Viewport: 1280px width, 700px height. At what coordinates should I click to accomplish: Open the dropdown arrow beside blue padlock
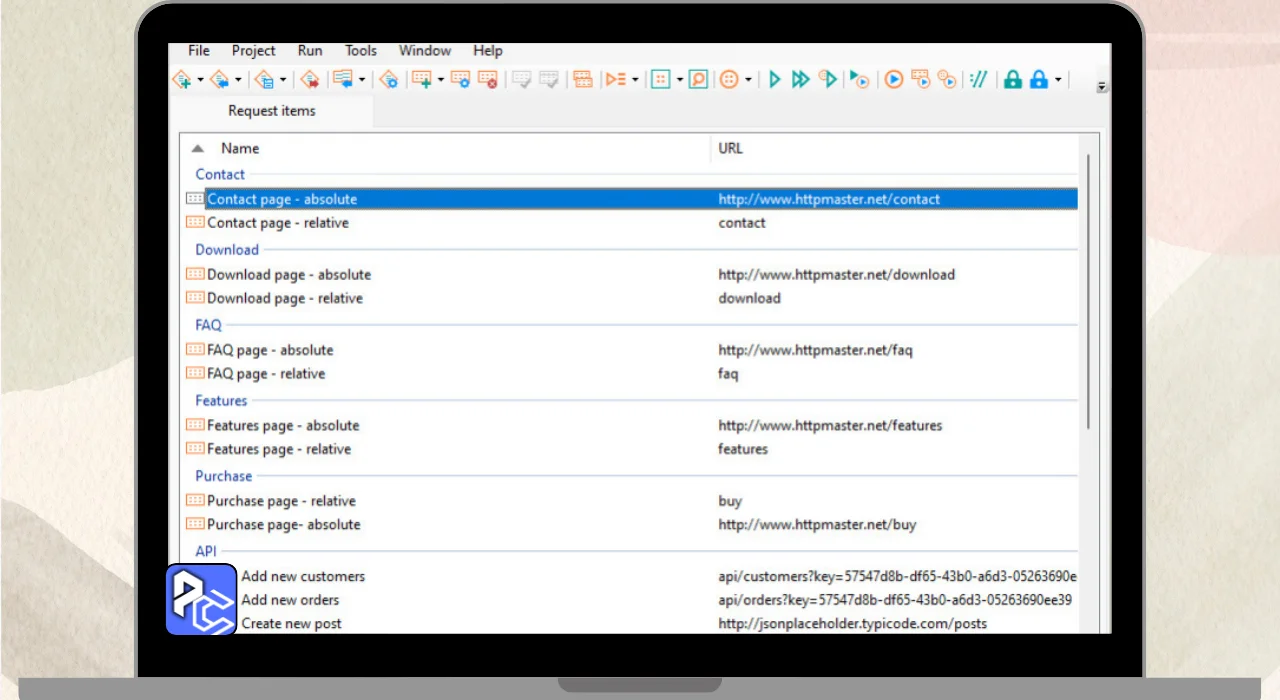point(1058,80)
